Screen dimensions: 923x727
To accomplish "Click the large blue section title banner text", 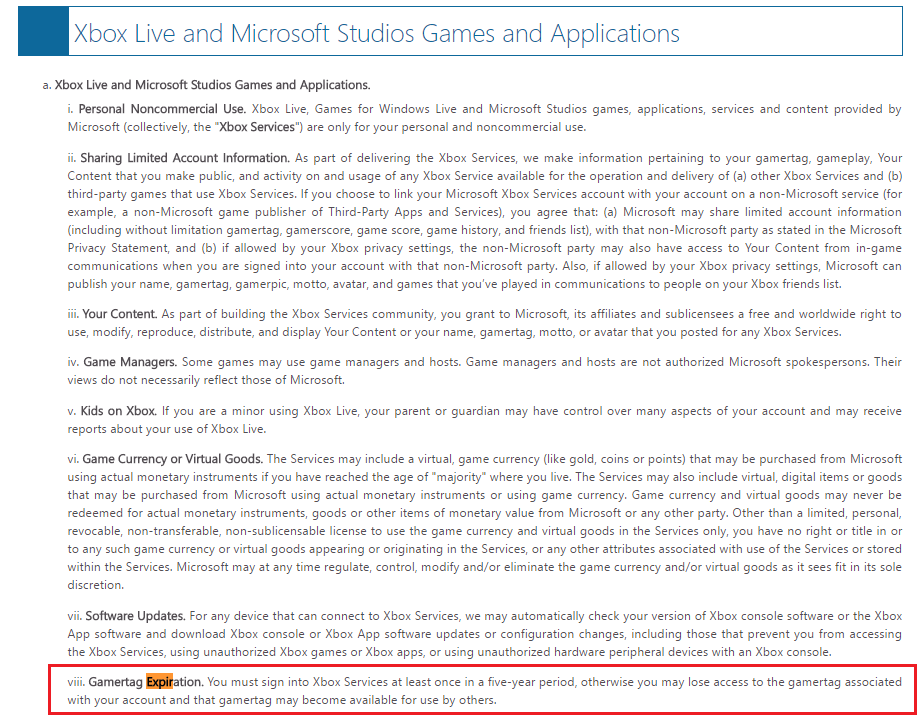I will click(376, 33).
